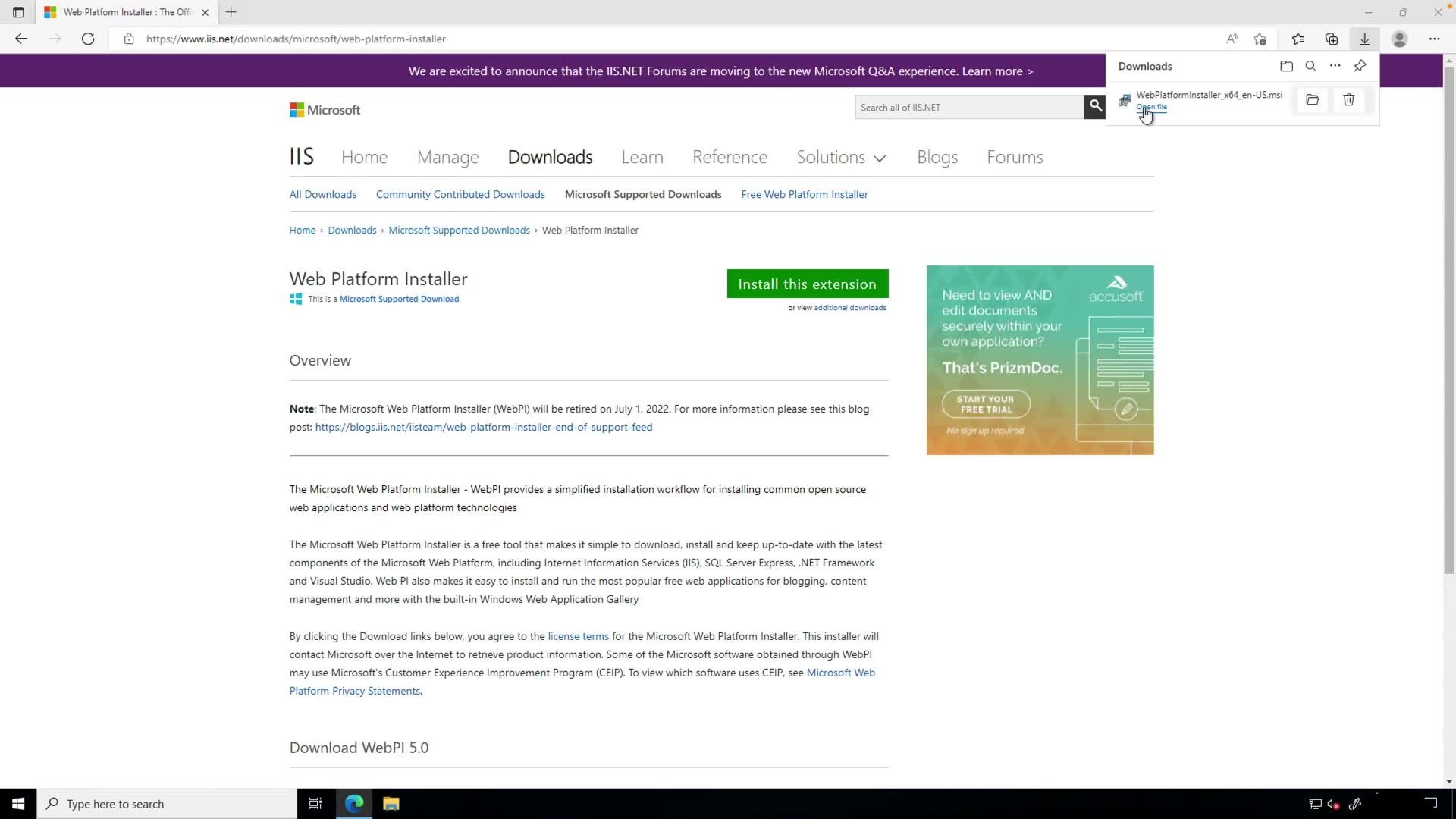Switch to the Learn nav tab

pos(642,157)
